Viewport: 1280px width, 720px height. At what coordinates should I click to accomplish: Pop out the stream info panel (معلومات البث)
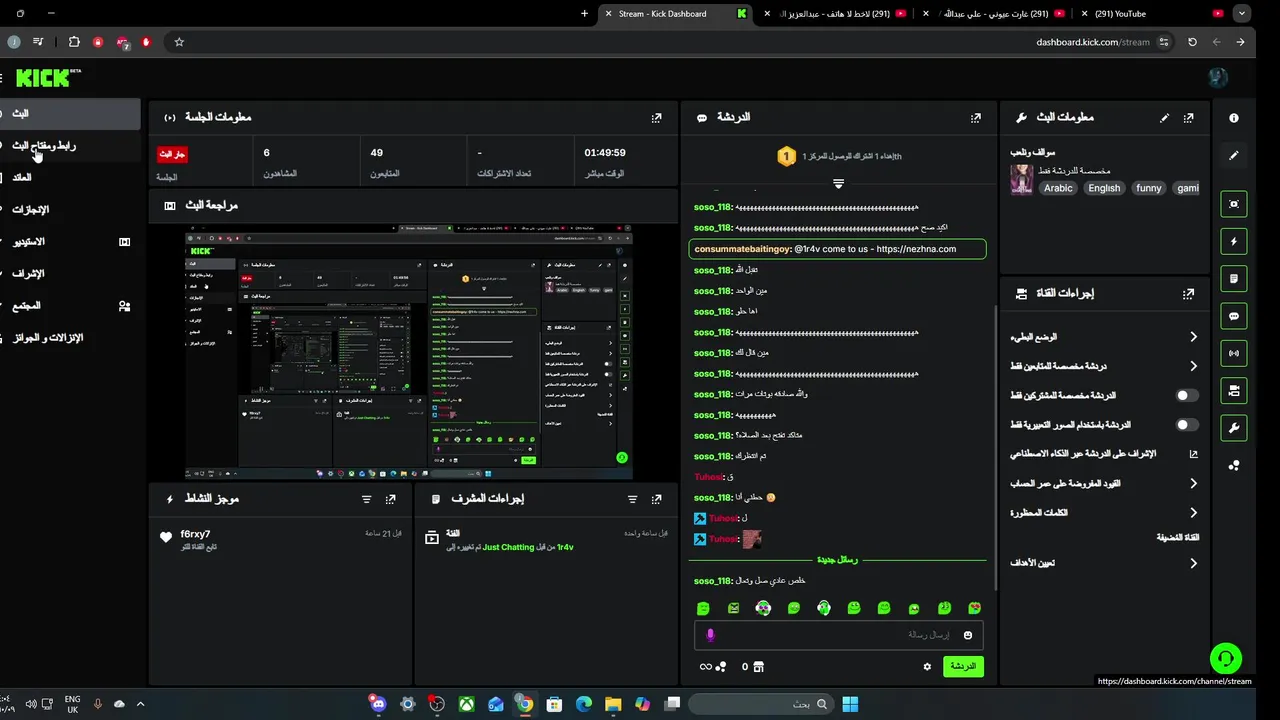point(1188,118)
